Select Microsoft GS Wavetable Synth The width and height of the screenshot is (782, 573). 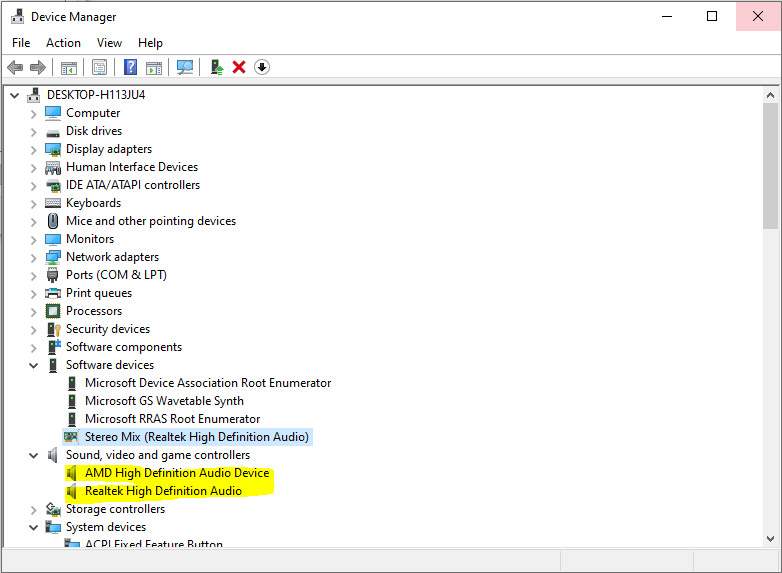coord(164,401)
